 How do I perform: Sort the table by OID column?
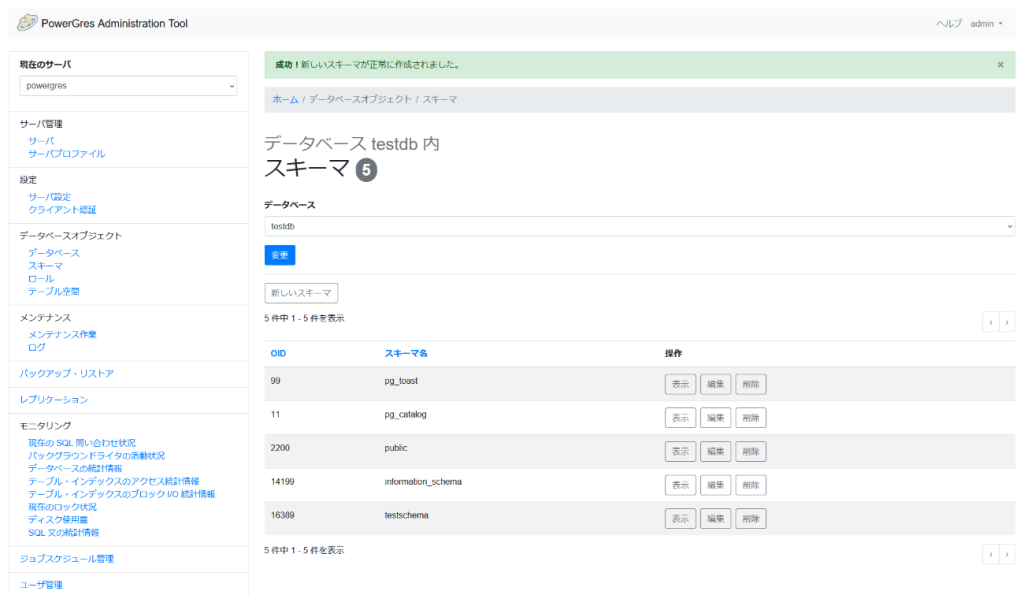278,353
